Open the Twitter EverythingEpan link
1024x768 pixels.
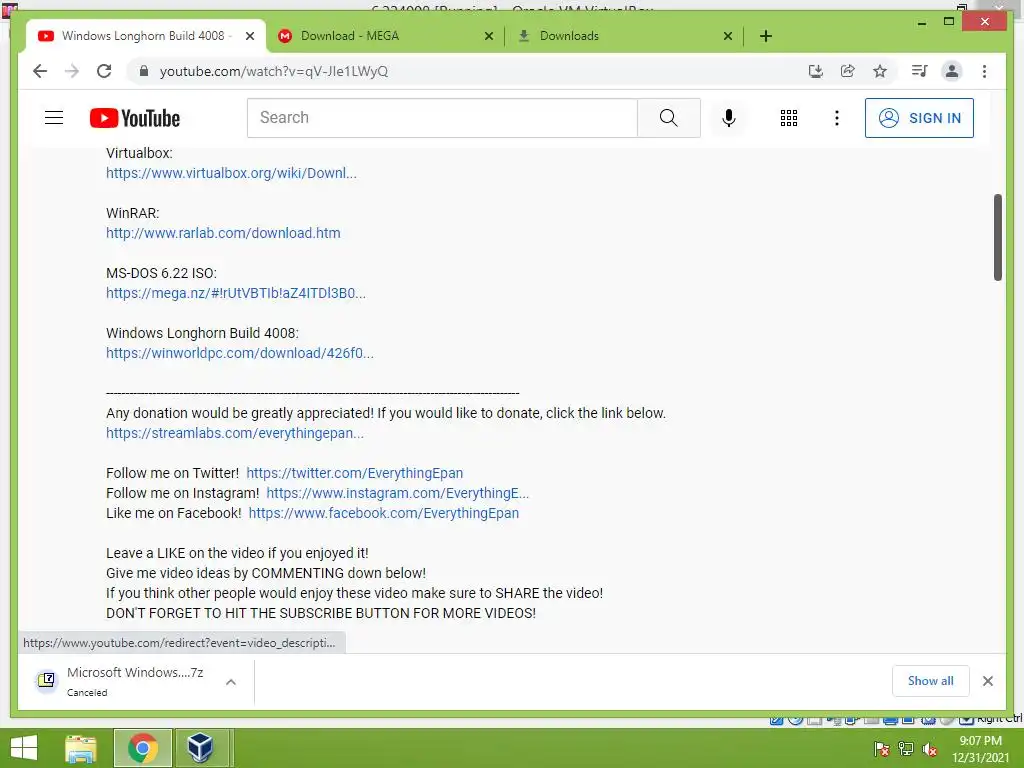pyautogui.click(x=355, y=473)
